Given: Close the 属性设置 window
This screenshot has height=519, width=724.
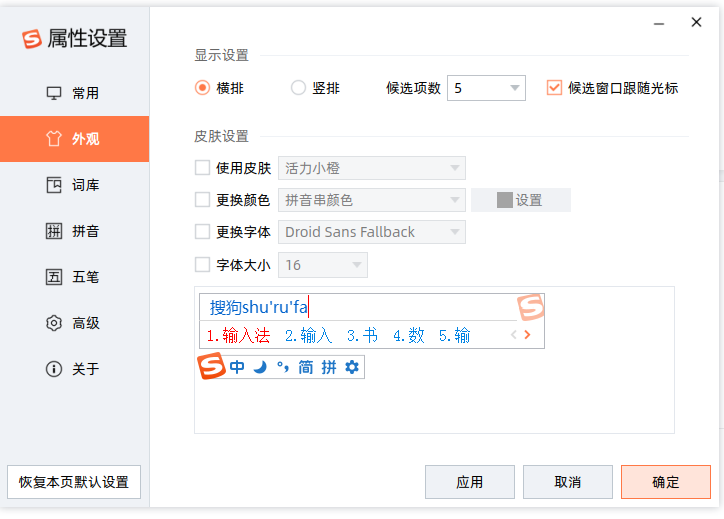Looking at the screenshot, I should click(696, 22).
